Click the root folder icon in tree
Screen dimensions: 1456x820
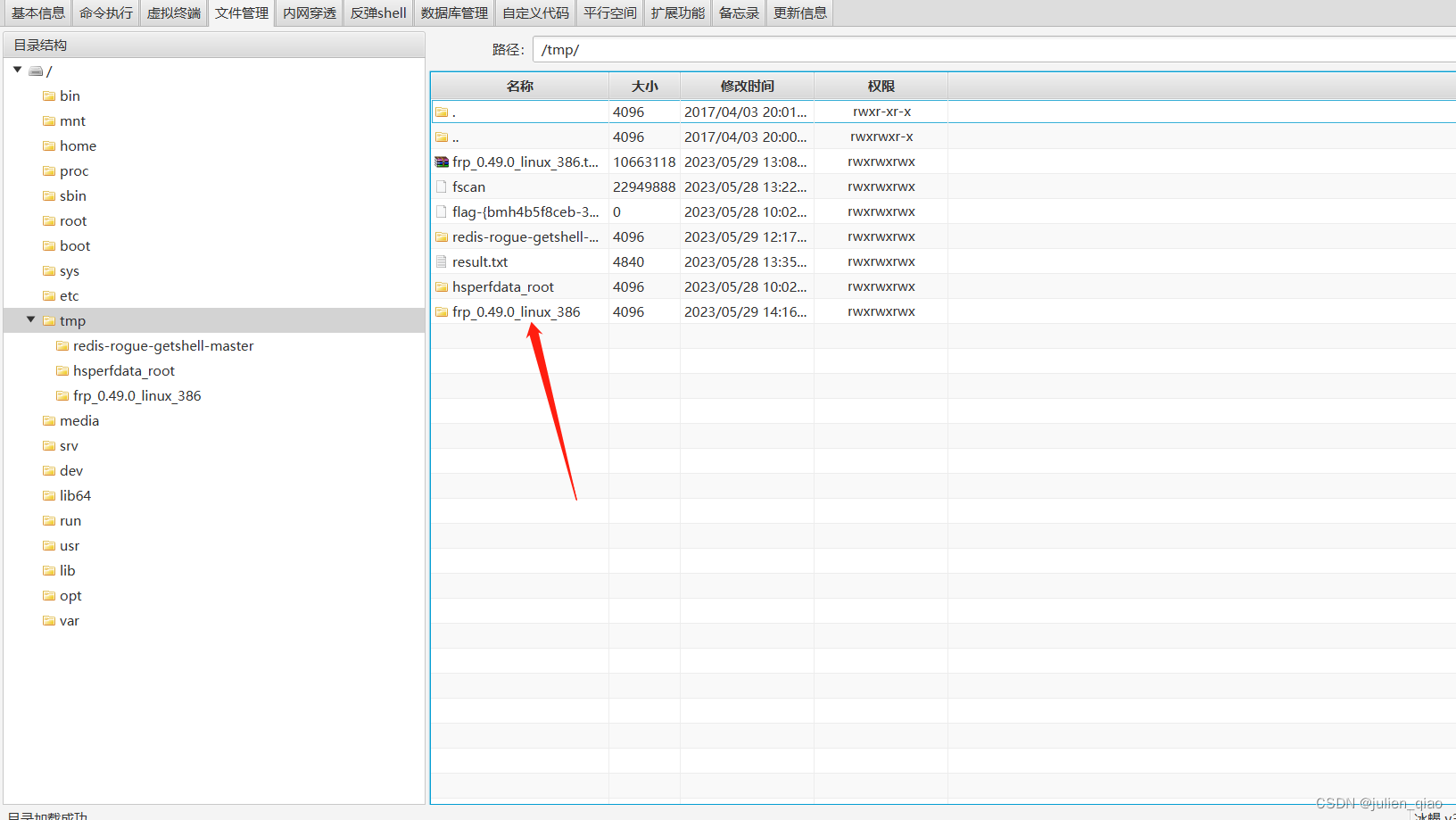pos(49,220)
